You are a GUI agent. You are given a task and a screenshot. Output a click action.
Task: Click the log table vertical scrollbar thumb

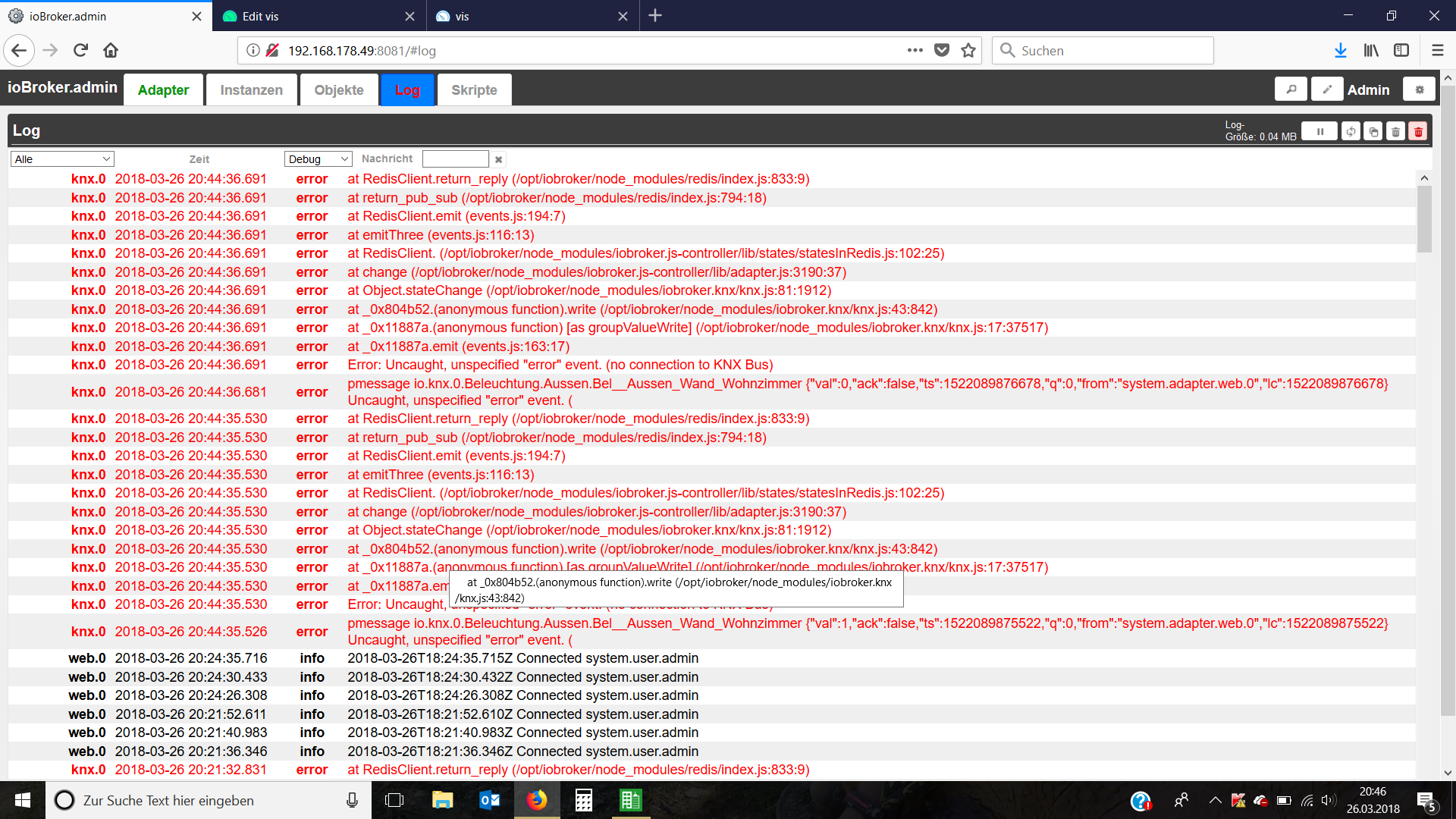pyautogui.click(x=1424, y=218)
